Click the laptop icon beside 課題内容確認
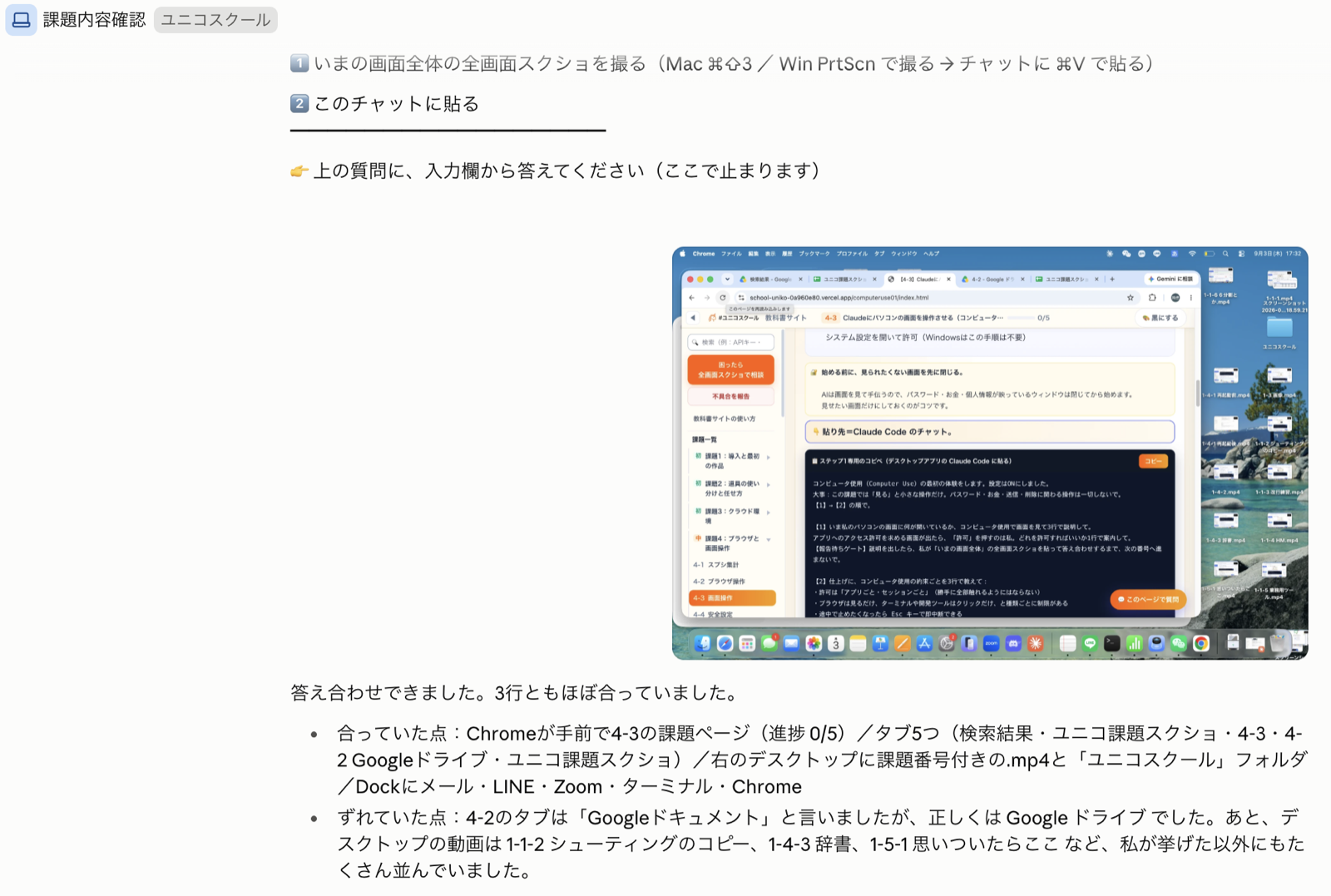Viewport: 1331px width, 896px height. coord(21,19)
